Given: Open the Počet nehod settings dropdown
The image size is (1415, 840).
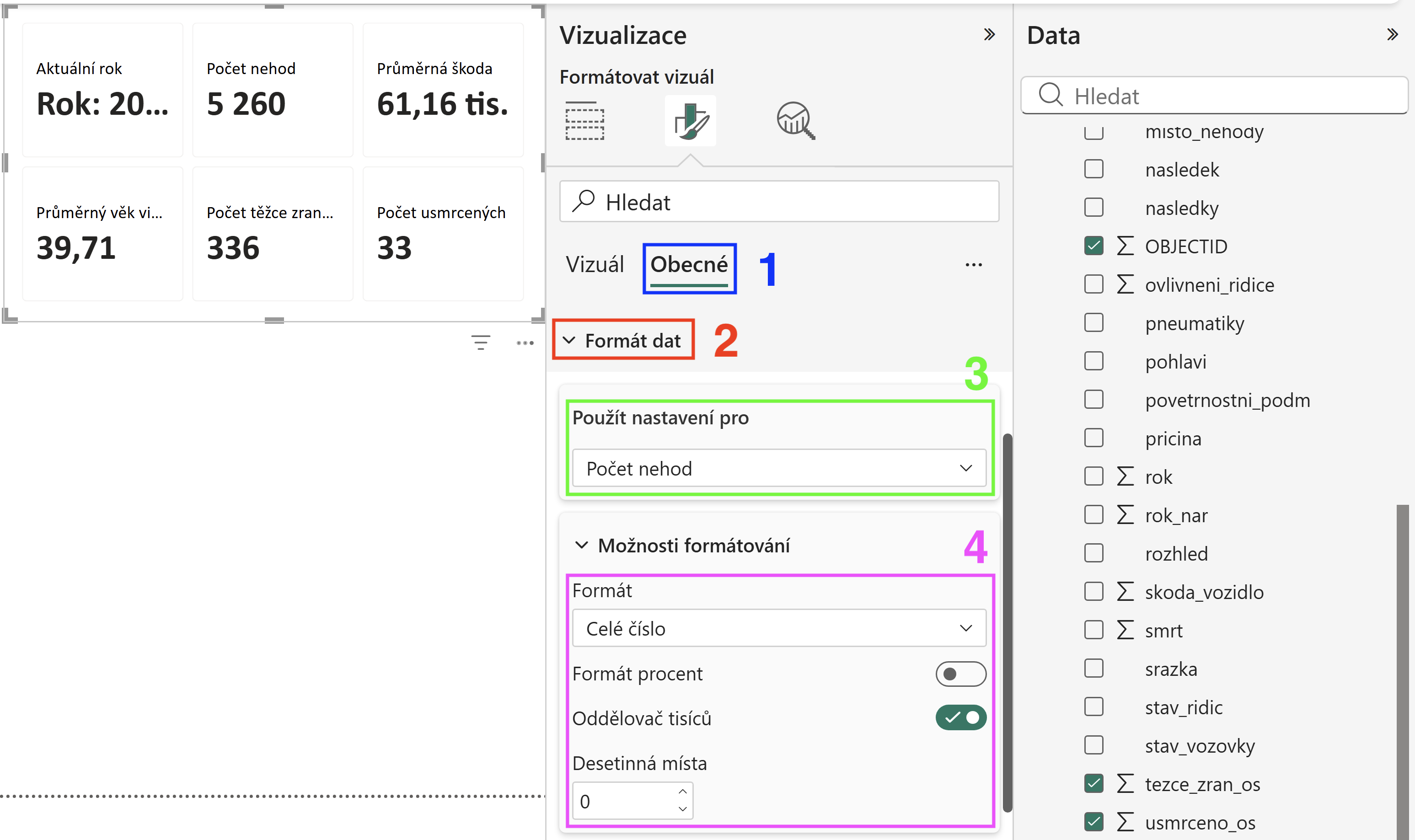Looking at the screenshot, I should pyautogui.click(x=779, y=468).
